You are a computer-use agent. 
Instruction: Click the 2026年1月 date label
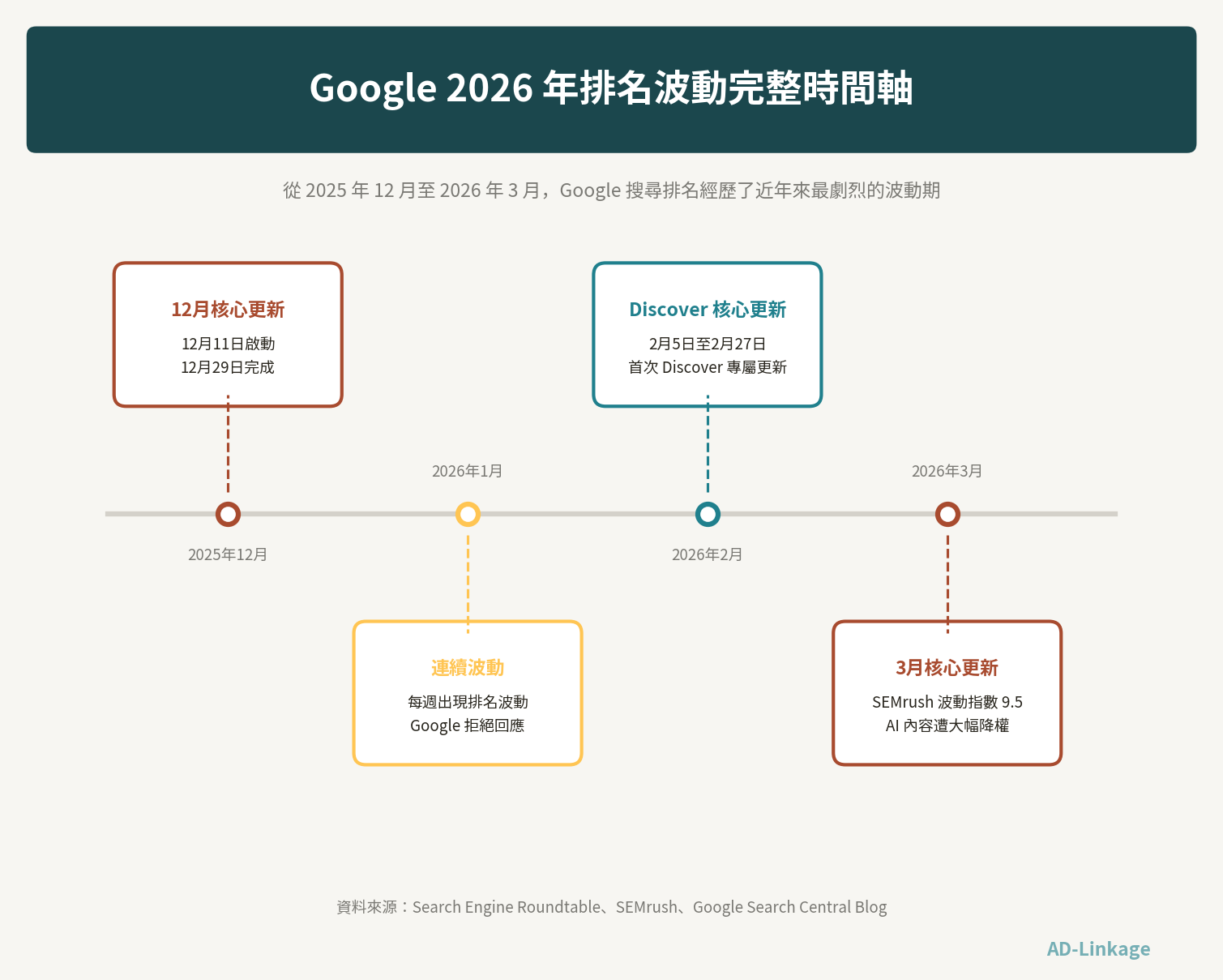pos(468,470)
